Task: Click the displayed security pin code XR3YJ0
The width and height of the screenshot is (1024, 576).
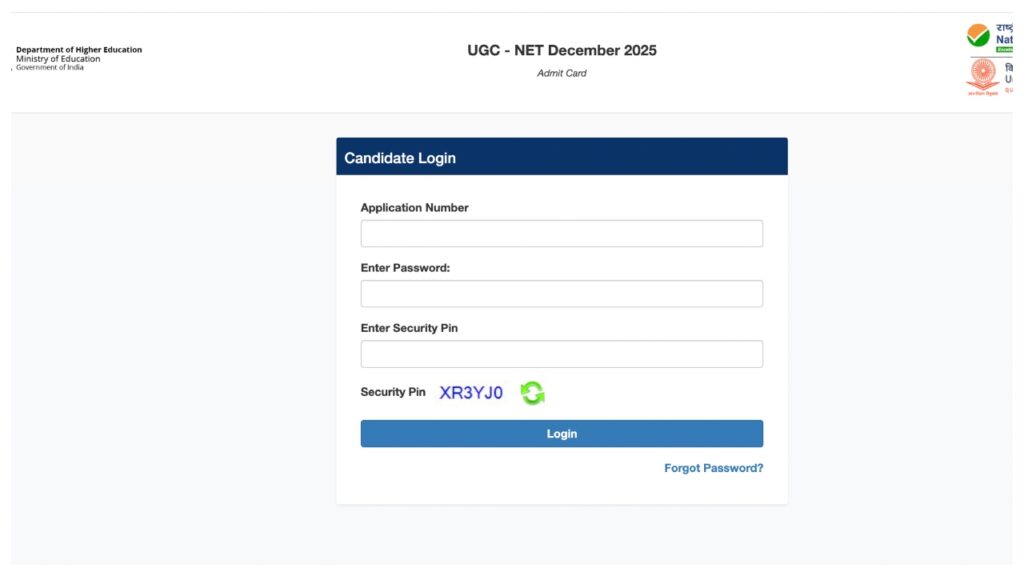Action: click(470, 392)
